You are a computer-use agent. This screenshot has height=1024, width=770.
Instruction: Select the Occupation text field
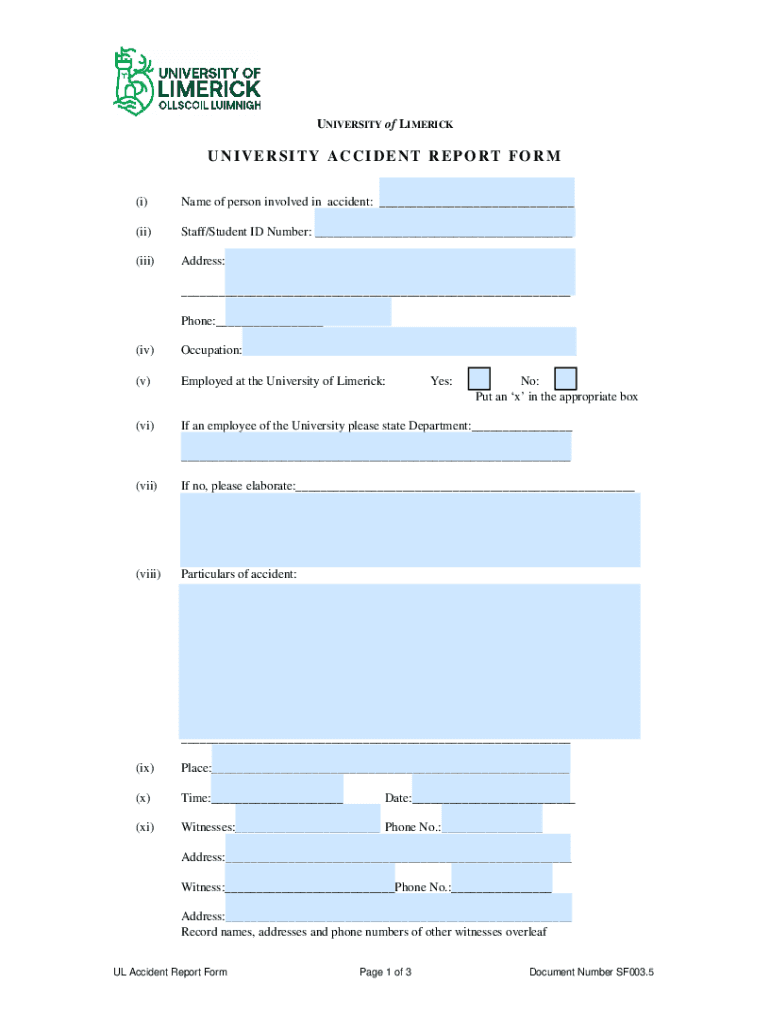(x=409, y=342)
